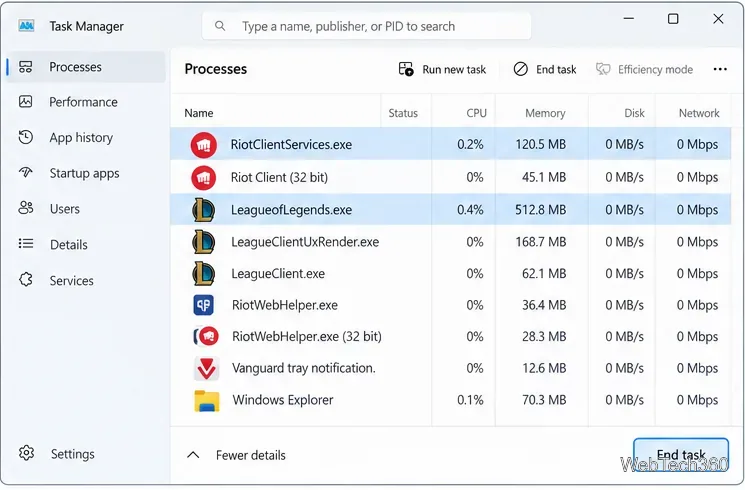The width and height of the screenshot is (745, 490).
Task: Sort by the Network column header
Action: (x=699, y=113)
